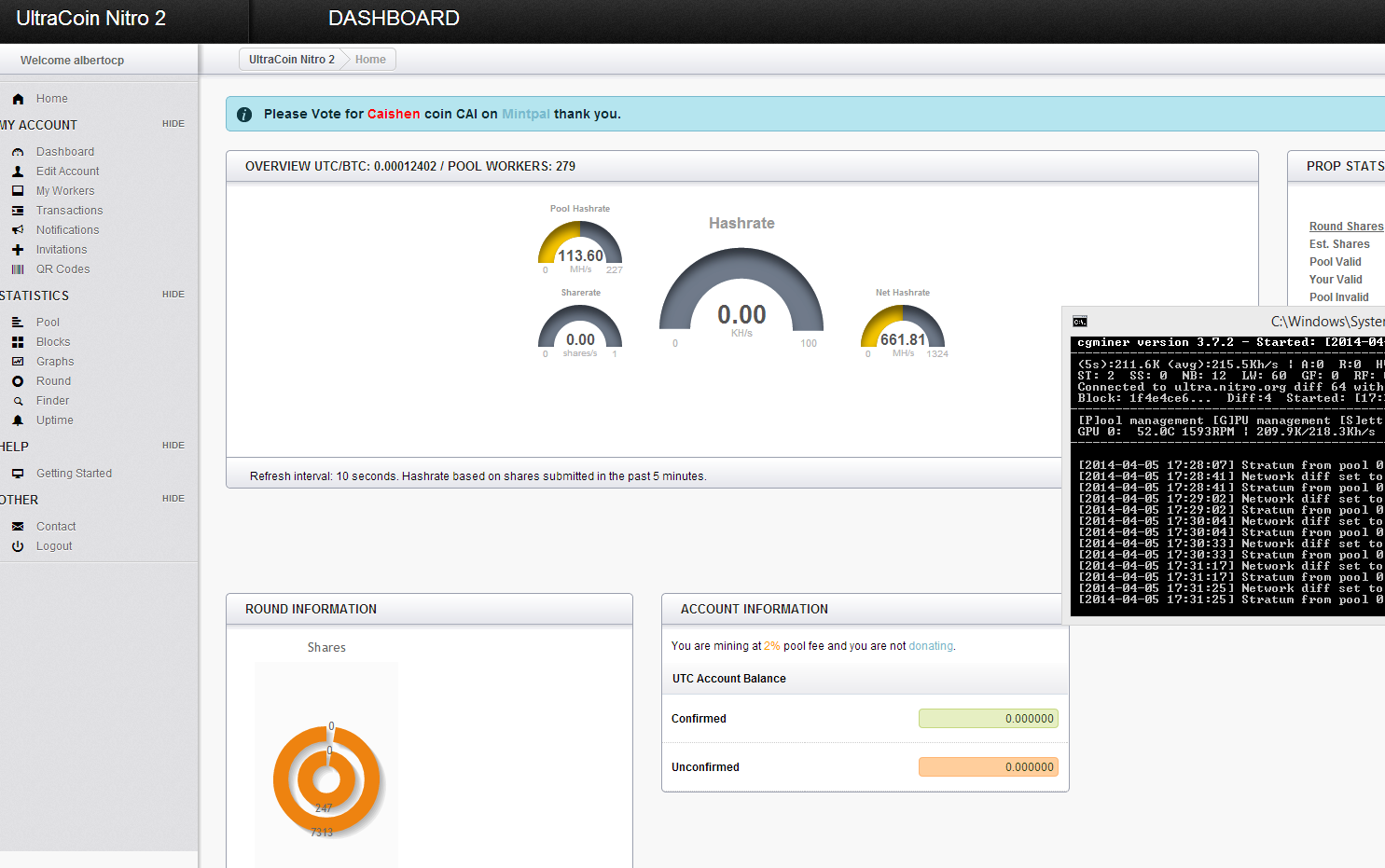Open the Round statistics link
This screenshot has width=1385, height=868.
pyautogui.click(x=53, y=381)
